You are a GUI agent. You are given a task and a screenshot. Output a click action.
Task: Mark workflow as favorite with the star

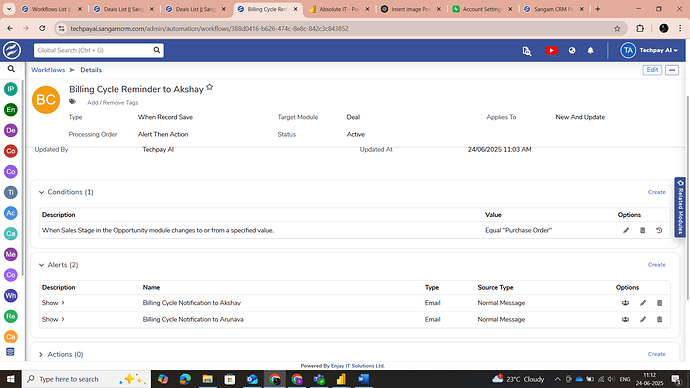point(210,87)
